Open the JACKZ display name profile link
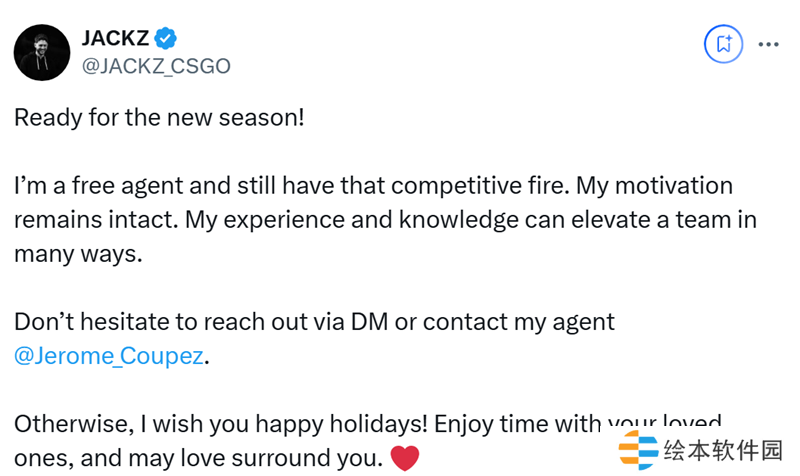The image size is (800, 476). tap(115, 38)
